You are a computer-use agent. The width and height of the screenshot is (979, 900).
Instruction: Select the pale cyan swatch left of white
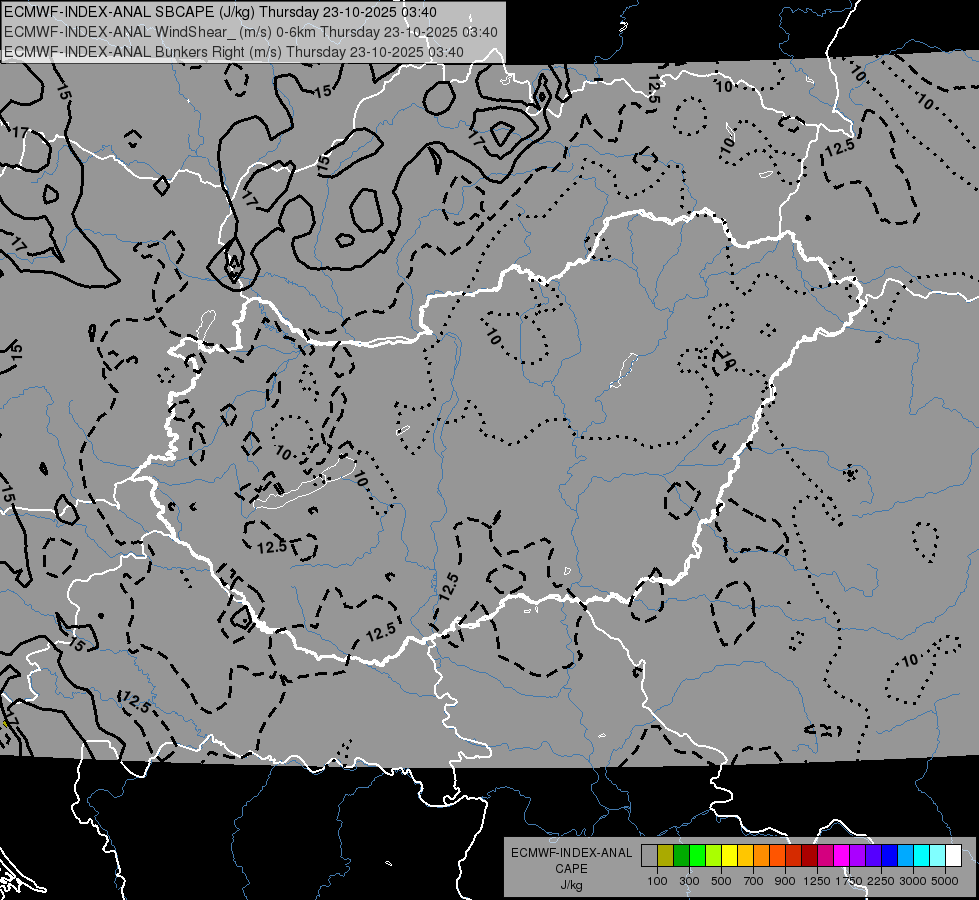click(x=937, y=856)
